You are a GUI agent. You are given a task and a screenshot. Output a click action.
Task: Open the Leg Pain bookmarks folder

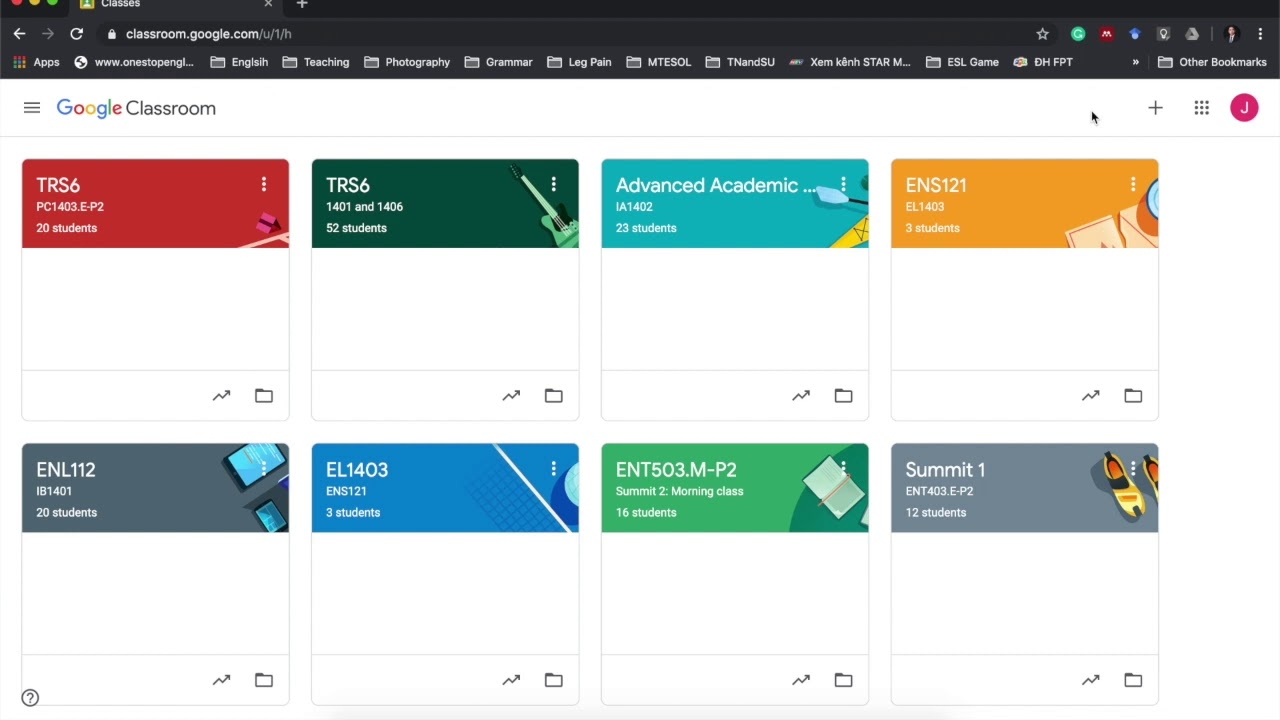click(x=579, y=62)
